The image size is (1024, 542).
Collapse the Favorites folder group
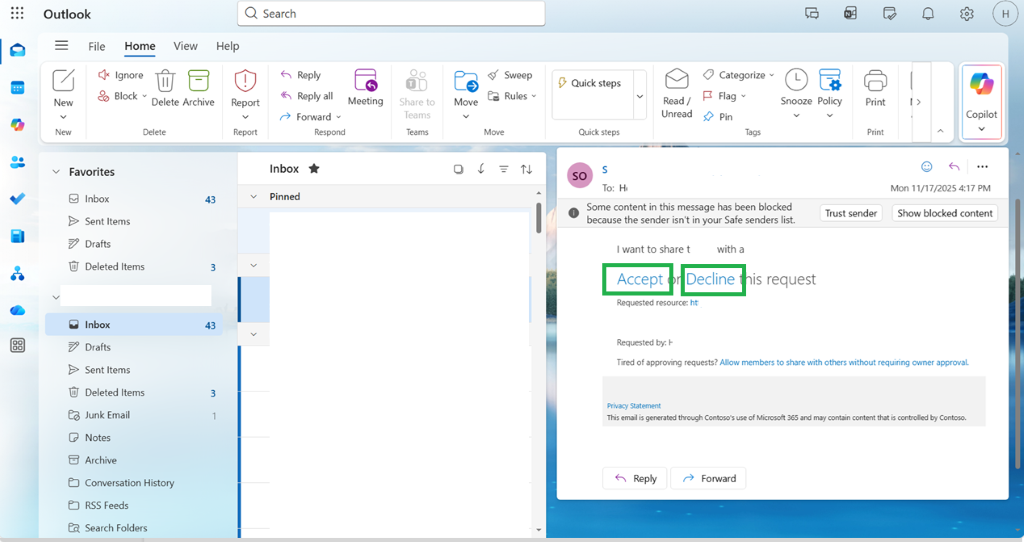click(x=56, y=172)
